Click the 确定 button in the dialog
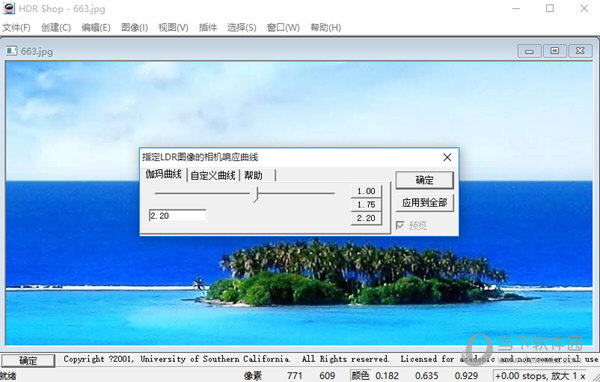Image resolution: width=600 pixels, height=382 pixels. click(424, 180)
